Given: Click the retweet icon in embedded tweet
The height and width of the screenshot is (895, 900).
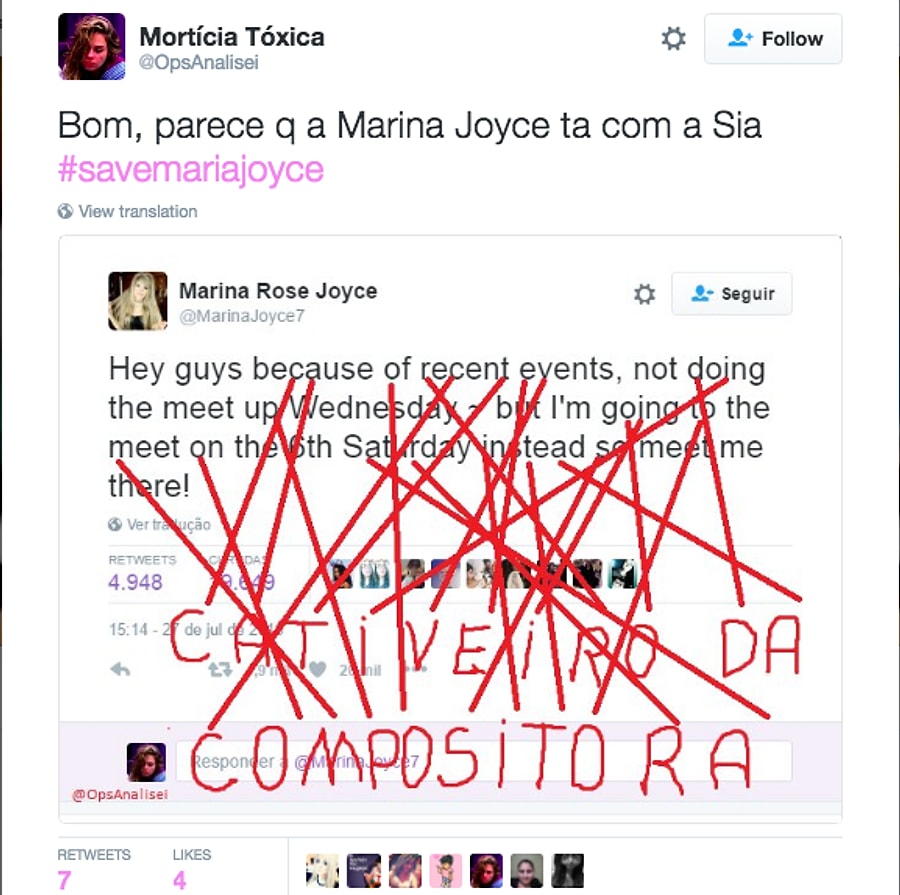Looking at the screenshot, I should tap(220, 669).
